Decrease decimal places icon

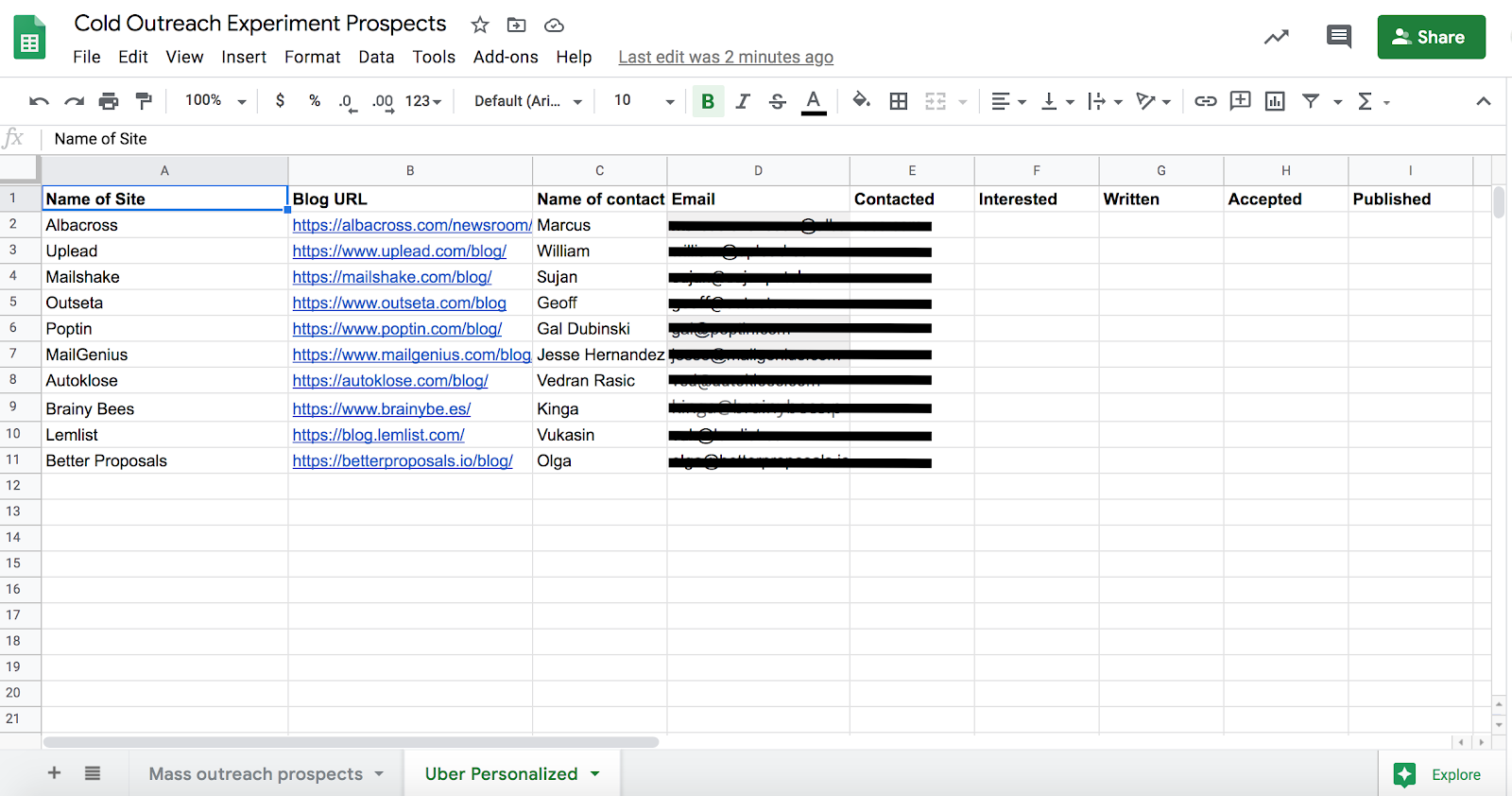coord(347,101)
